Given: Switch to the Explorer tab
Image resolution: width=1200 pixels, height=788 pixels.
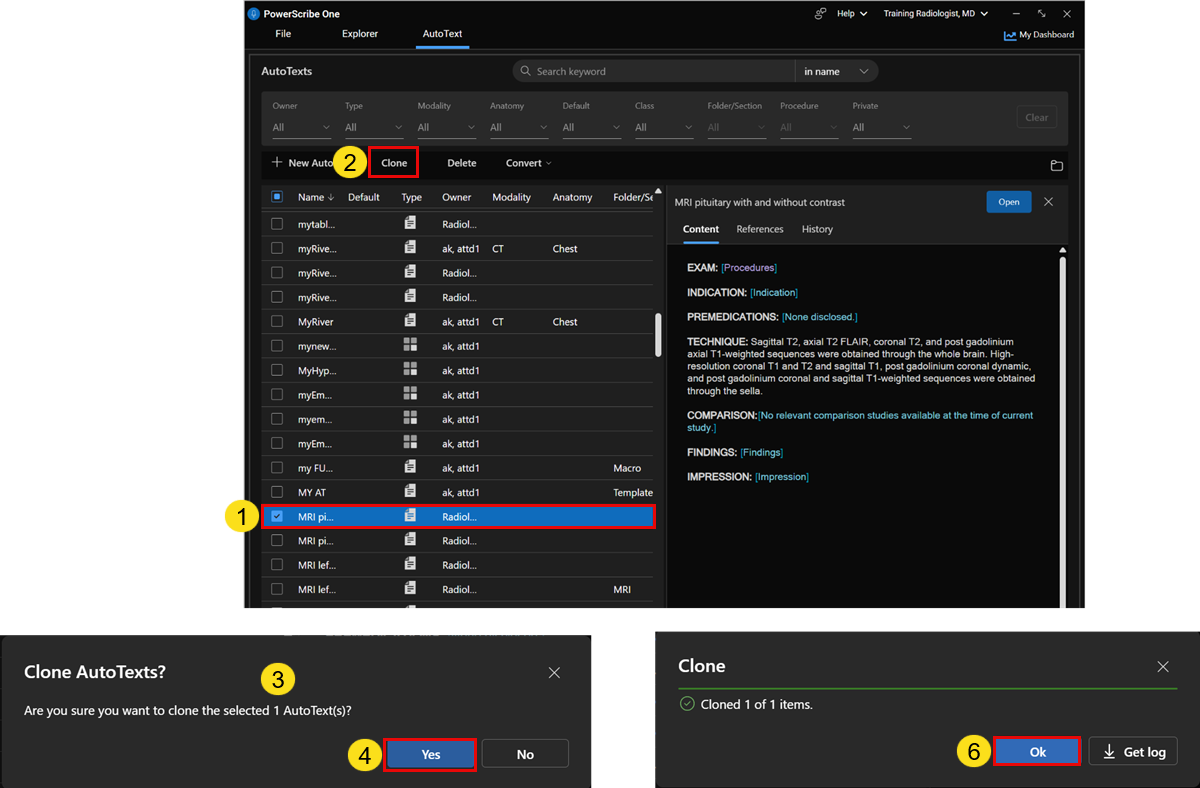Looking at the screenshot, I should point(360,34).
